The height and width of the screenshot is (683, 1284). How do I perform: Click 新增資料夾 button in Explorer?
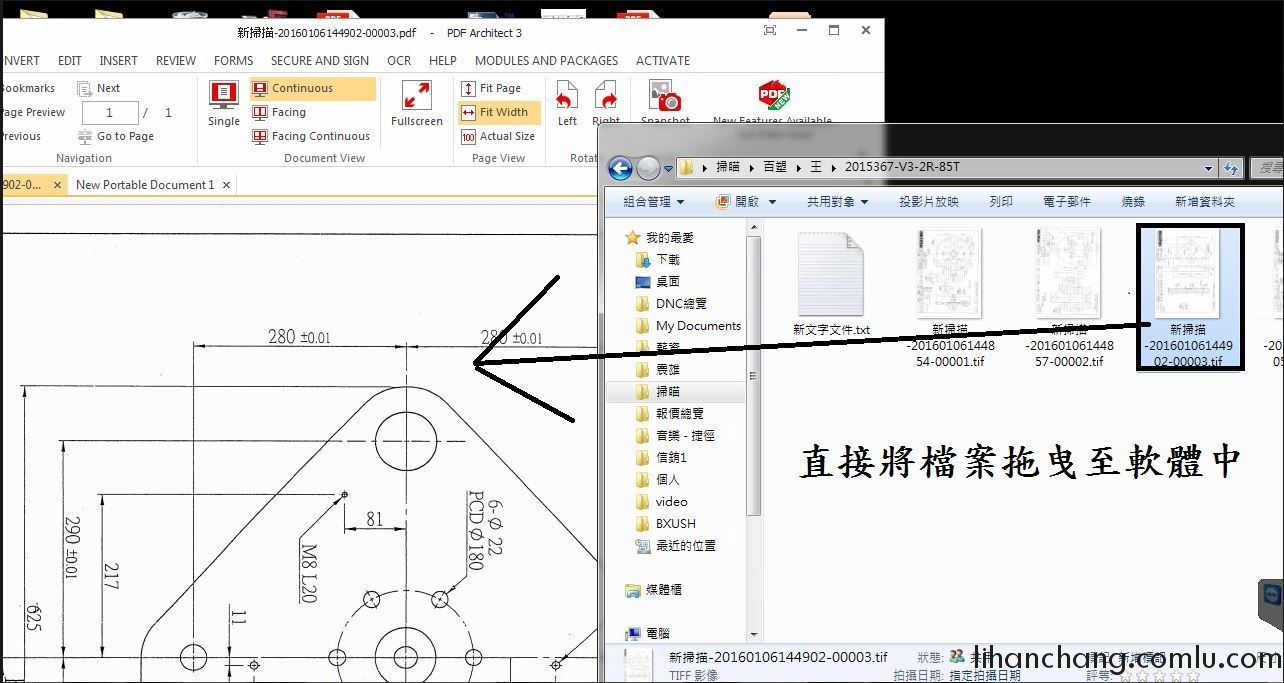tap(1204, 201)
